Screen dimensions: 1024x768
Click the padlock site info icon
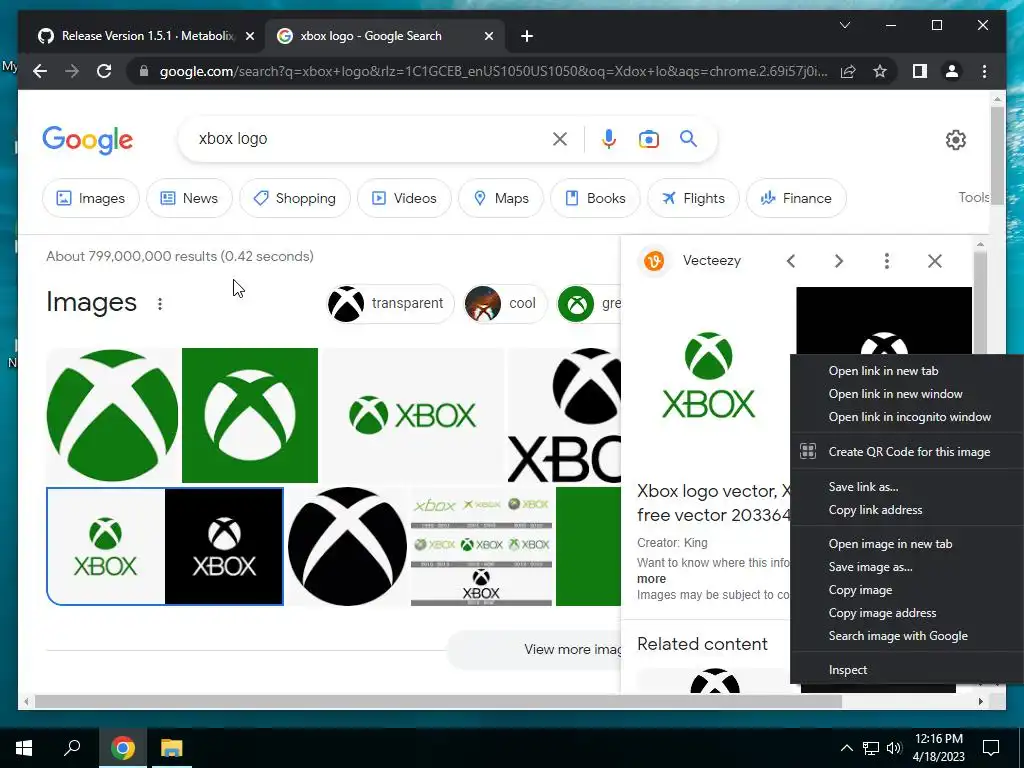[144, 71]
